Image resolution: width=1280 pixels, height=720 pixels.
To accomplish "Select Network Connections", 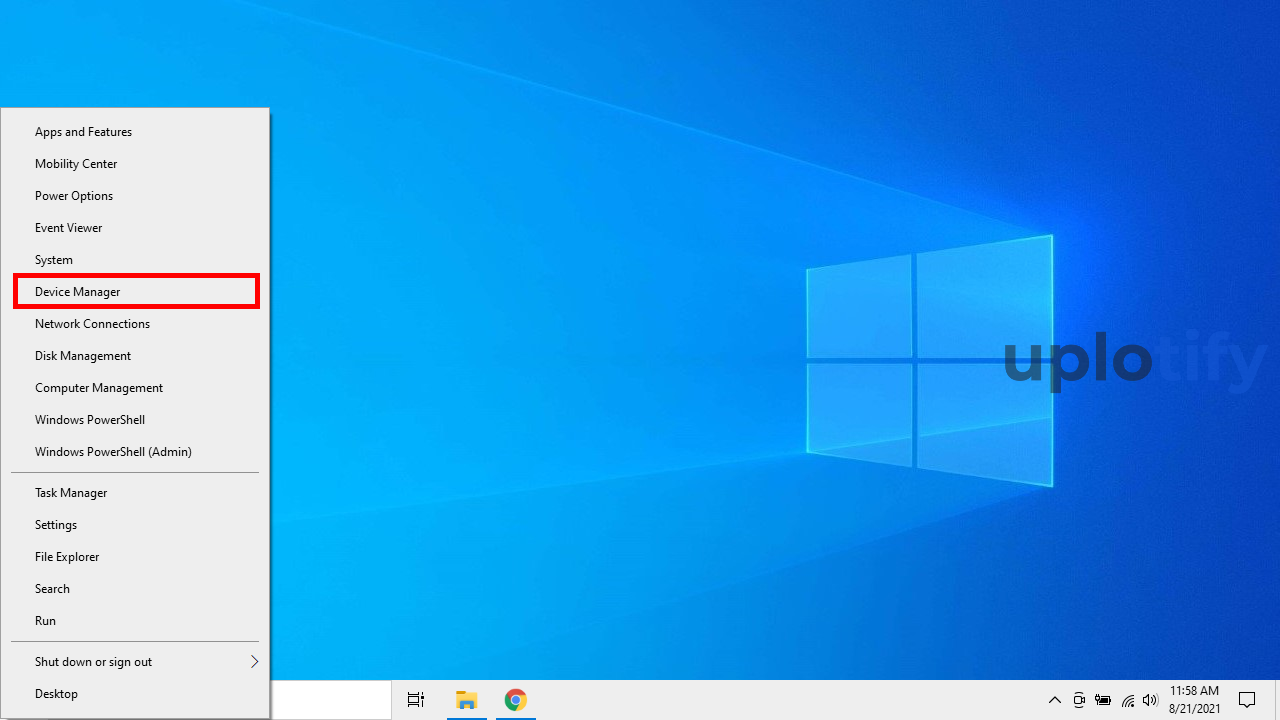I will [x=92, y=324].
